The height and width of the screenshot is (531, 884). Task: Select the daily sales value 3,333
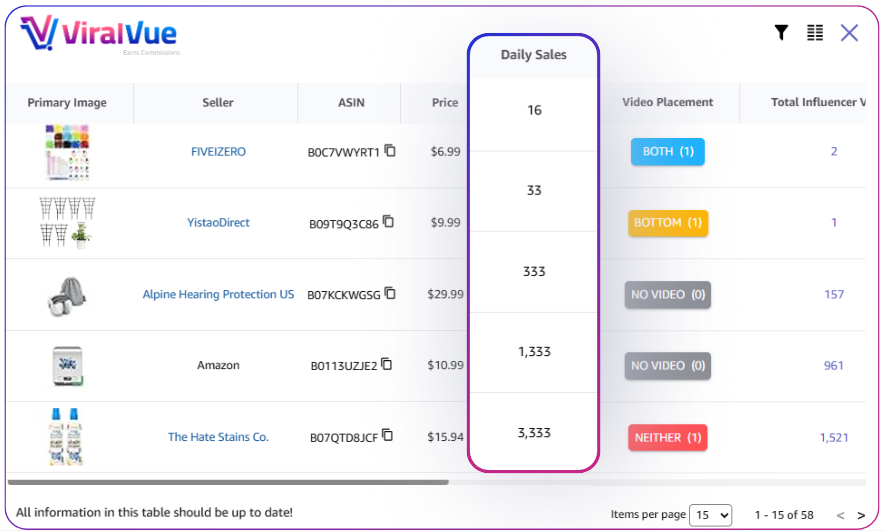534,433
